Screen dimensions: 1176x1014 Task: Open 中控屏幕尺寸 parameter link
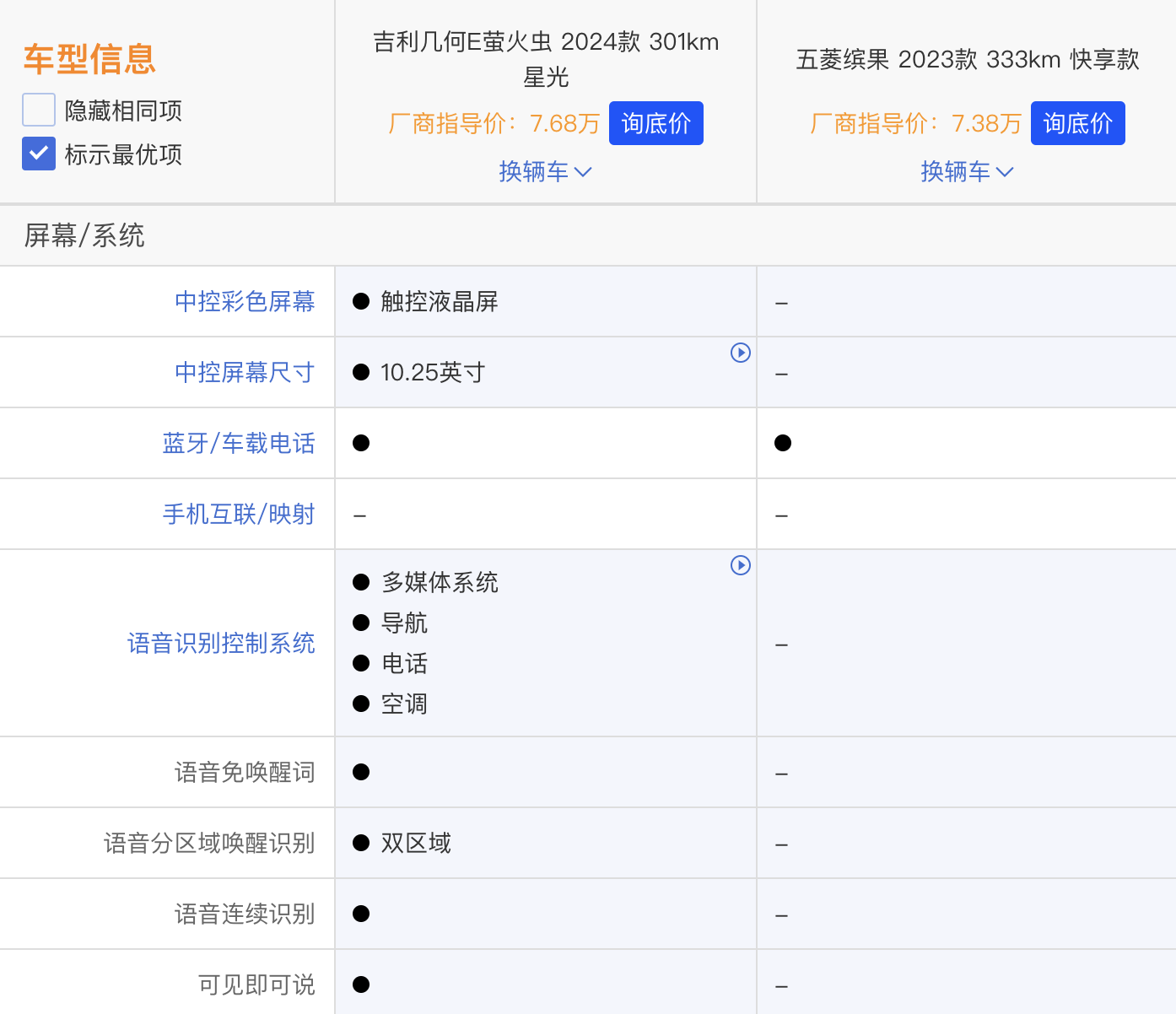point(245,372)
